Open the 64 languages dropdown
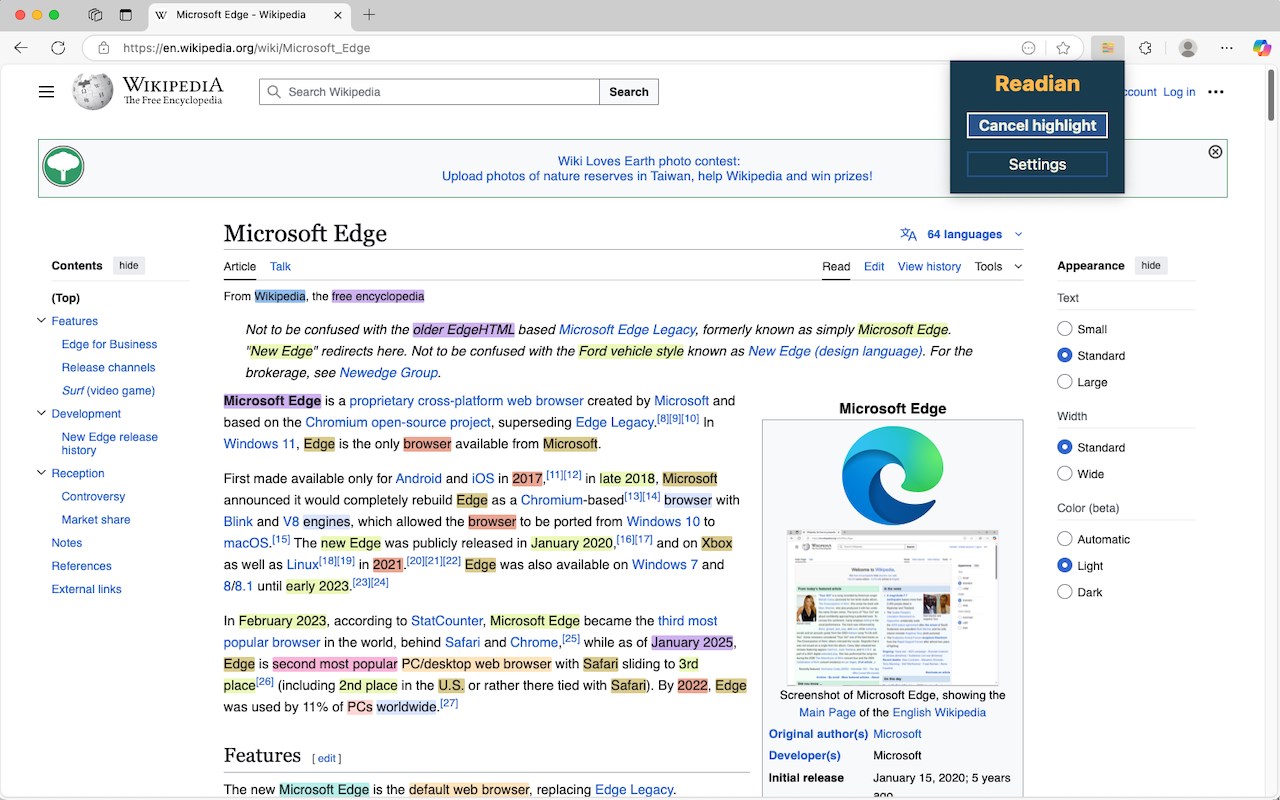Viewport: 1280px width, 800px height. [x=963, y=234]
